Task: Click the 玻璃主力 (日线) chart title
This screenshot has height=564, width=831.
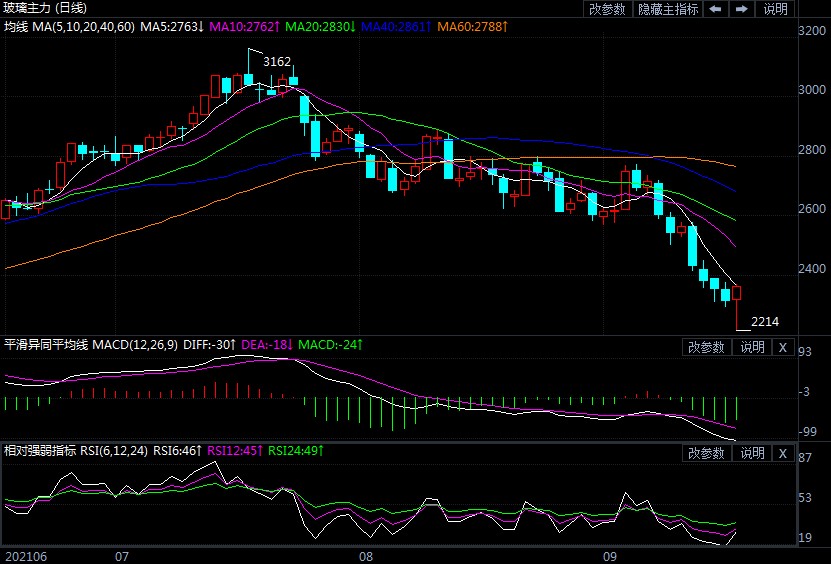Action: pyautogui.click(x=47, y=9)
